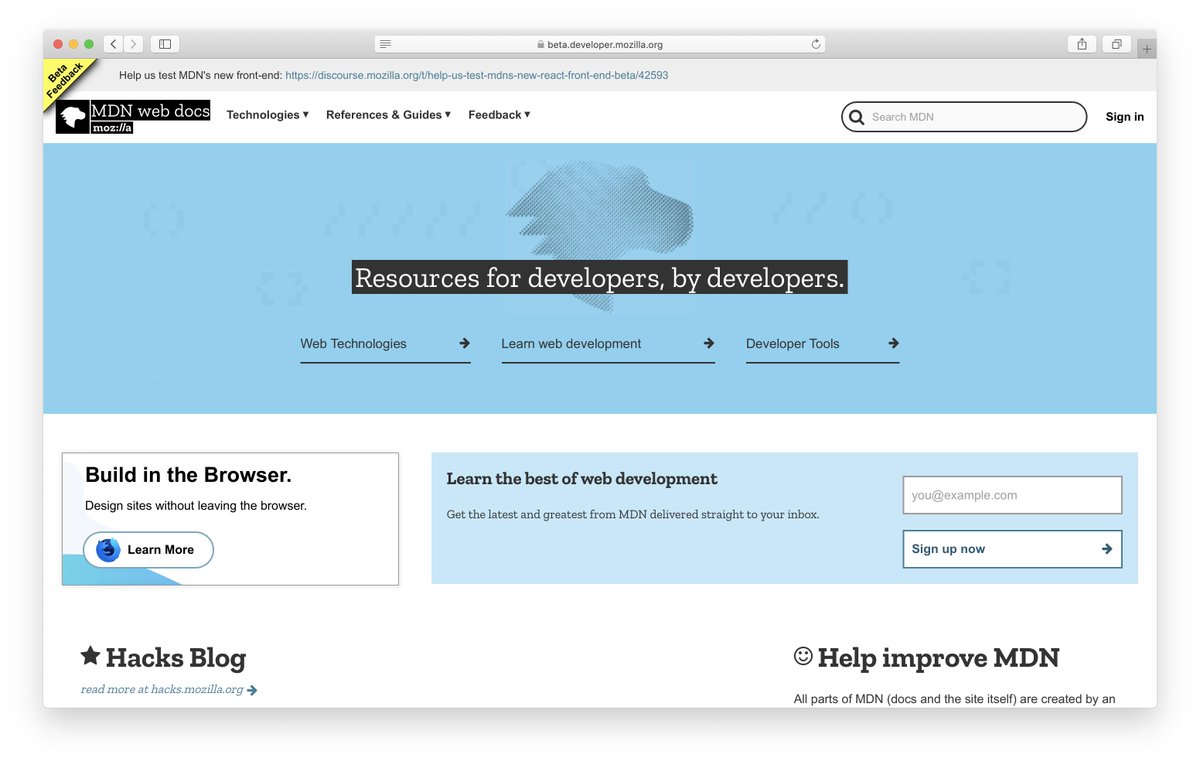
Task: Open Safari share button
Action: click(x=1082, y=44)
